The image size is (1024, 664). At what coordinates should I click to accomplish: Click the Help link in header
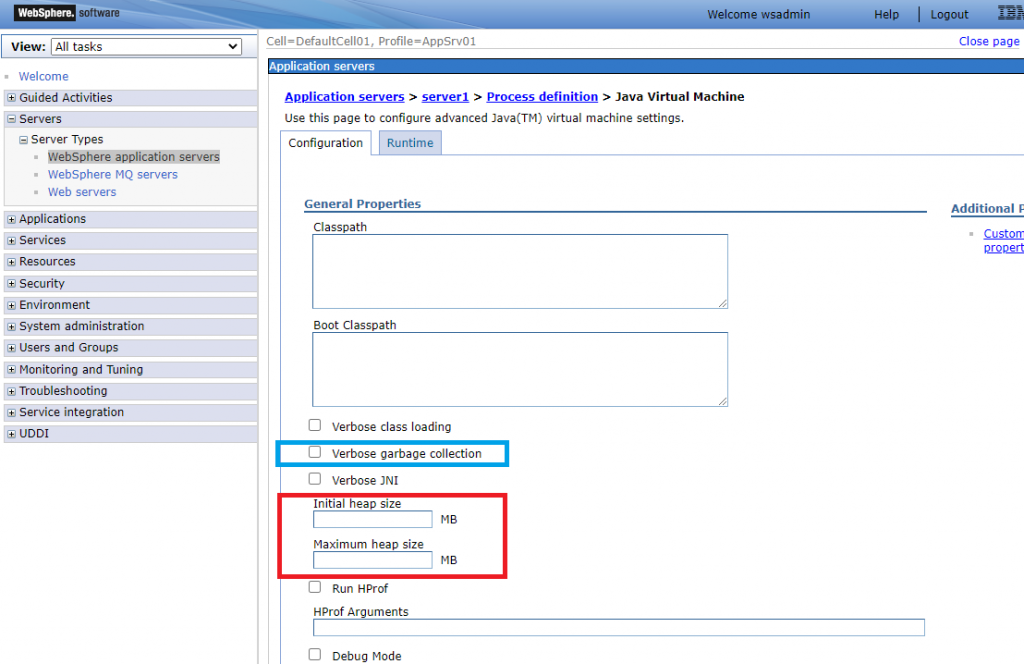click(x=886, y=14)
